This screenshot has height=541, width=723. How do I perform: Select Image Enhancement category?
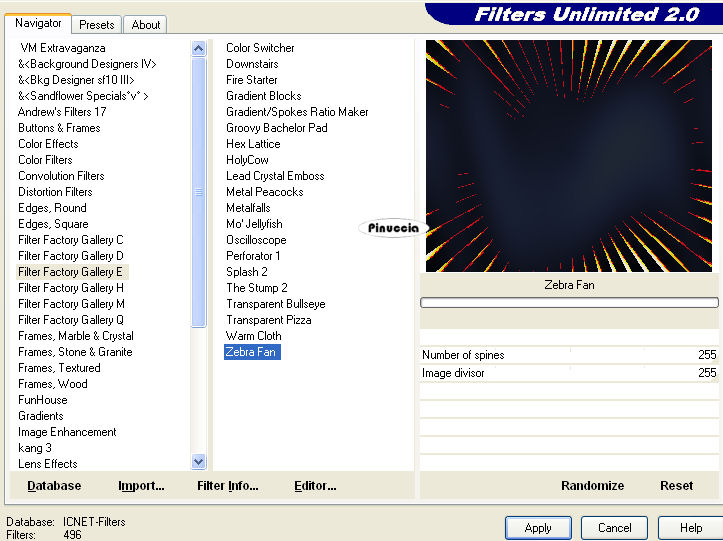[x=67, y=432]
